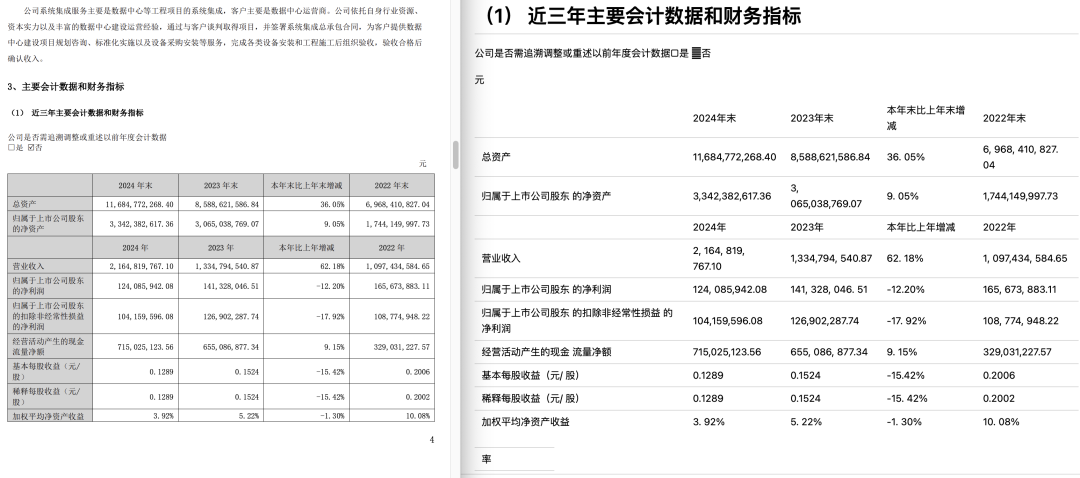Screen dimensions: 1080x478
Task: Select the 营业收入 label in the right panel
Action: pyautogui.click(x=501, y=258)
